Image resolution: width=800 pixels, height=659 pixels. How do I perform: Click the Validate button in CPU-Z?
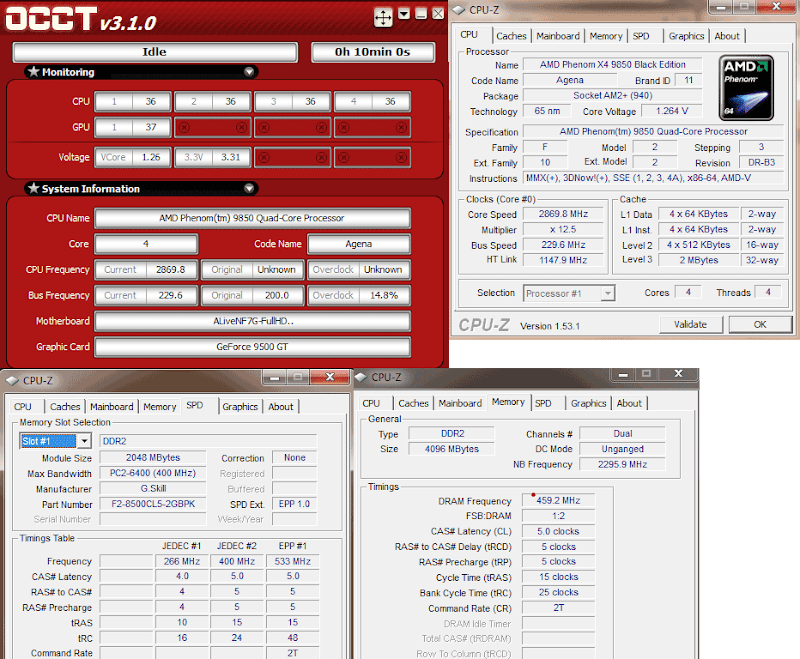click(x=690, y=324)
